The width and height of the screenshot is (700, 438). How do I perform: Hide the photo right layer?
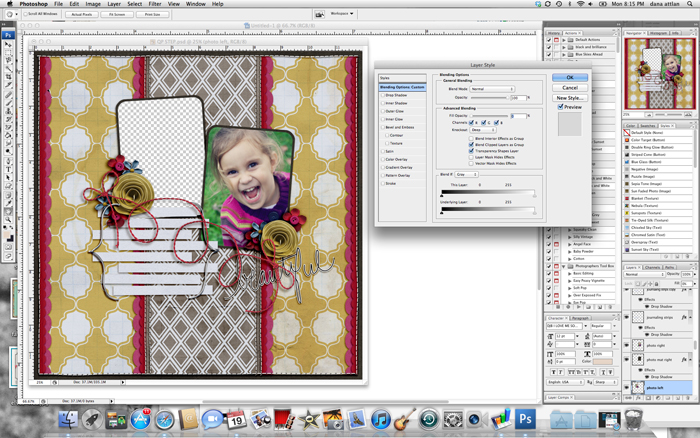pyautogui.click(x=626, y=345)
